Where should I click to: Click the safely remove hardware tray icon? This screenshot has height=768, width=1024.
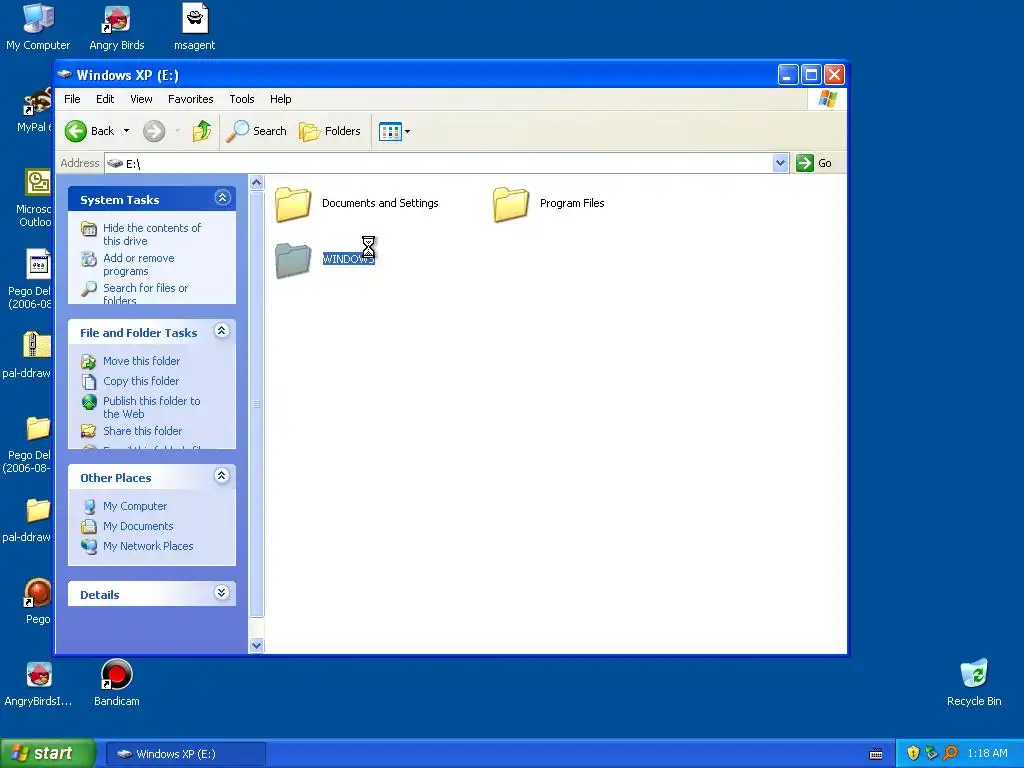[x=932, y=754]
